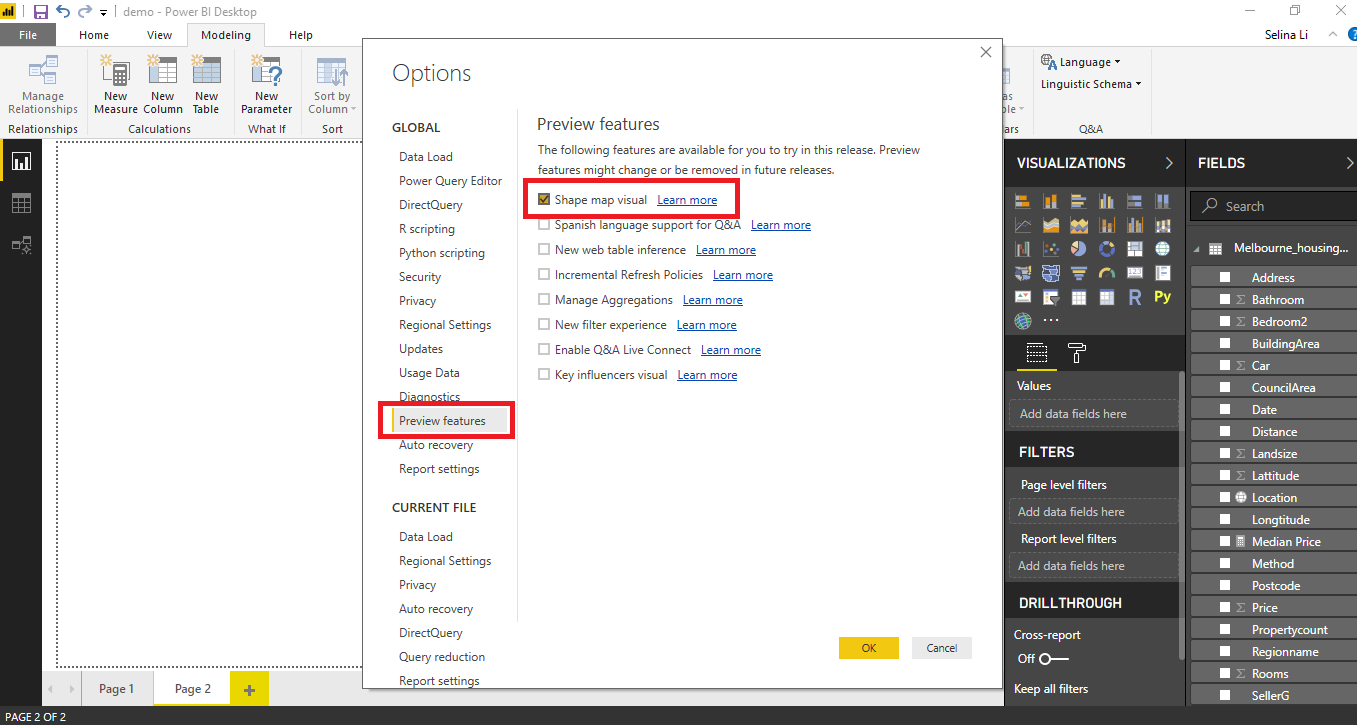Open Model view in the left sidebar
The width and height of the screenshot is (1357, 725).
coord(21,243)
